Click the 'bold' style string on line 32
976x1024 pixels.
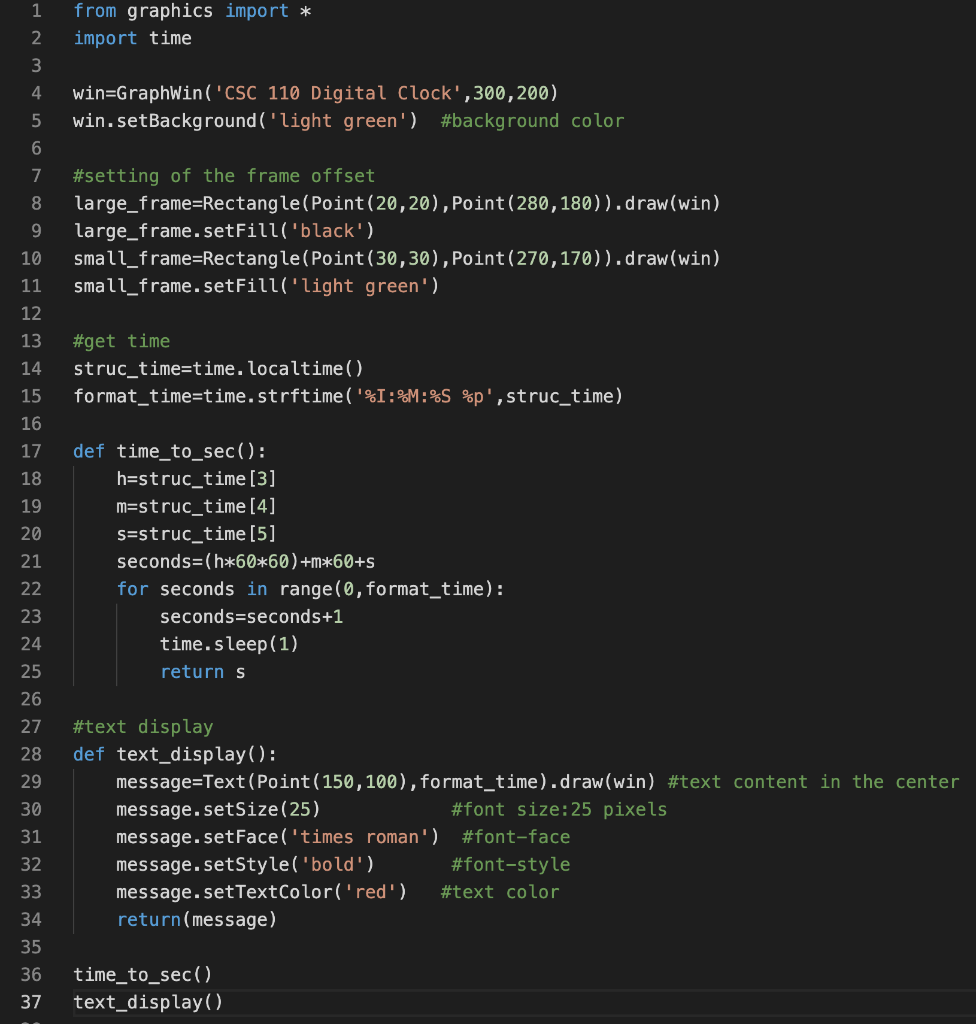333,864
